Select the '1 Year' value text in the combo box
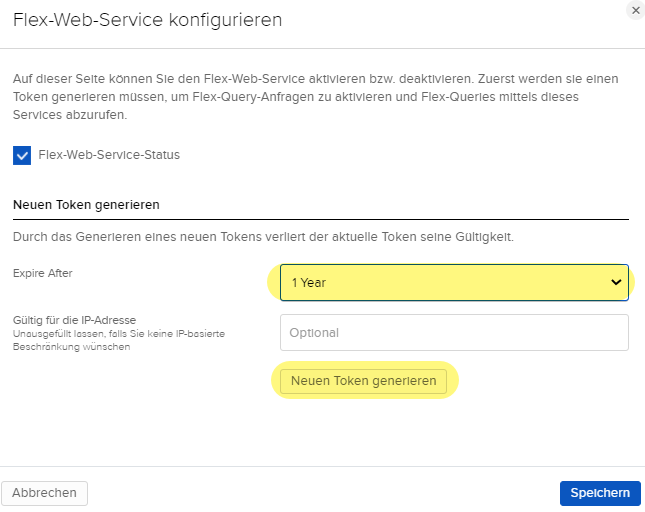 click(x=309, y=283)
